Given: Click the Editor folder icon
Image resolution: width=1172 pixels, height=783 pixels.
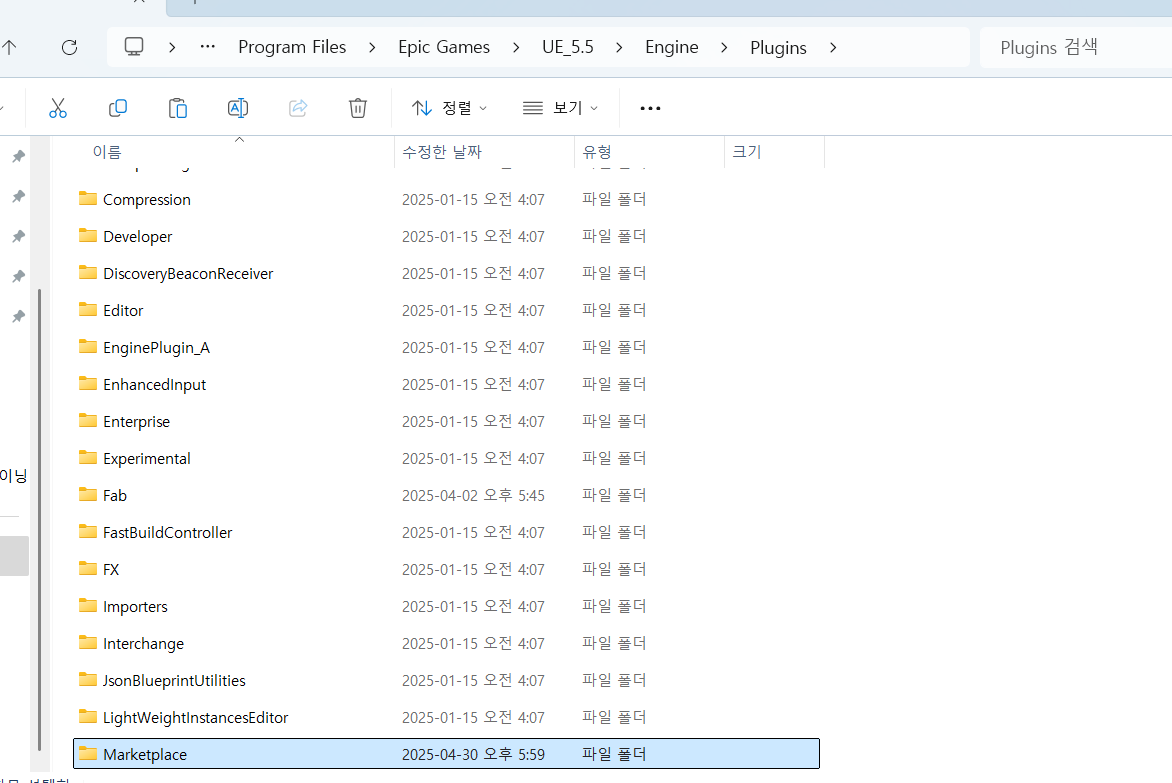Looking at the screenshot, I should (x=88, y=309).
